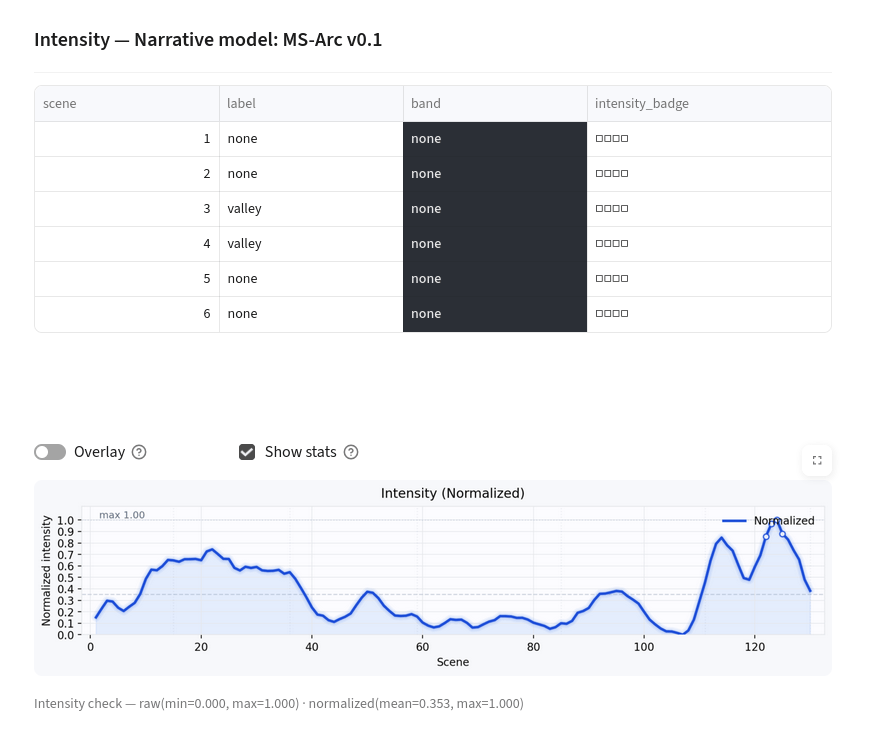This screenshot has height=732, width=871.
Task: Sort by the label column header
Action: [x=311, y=103]
